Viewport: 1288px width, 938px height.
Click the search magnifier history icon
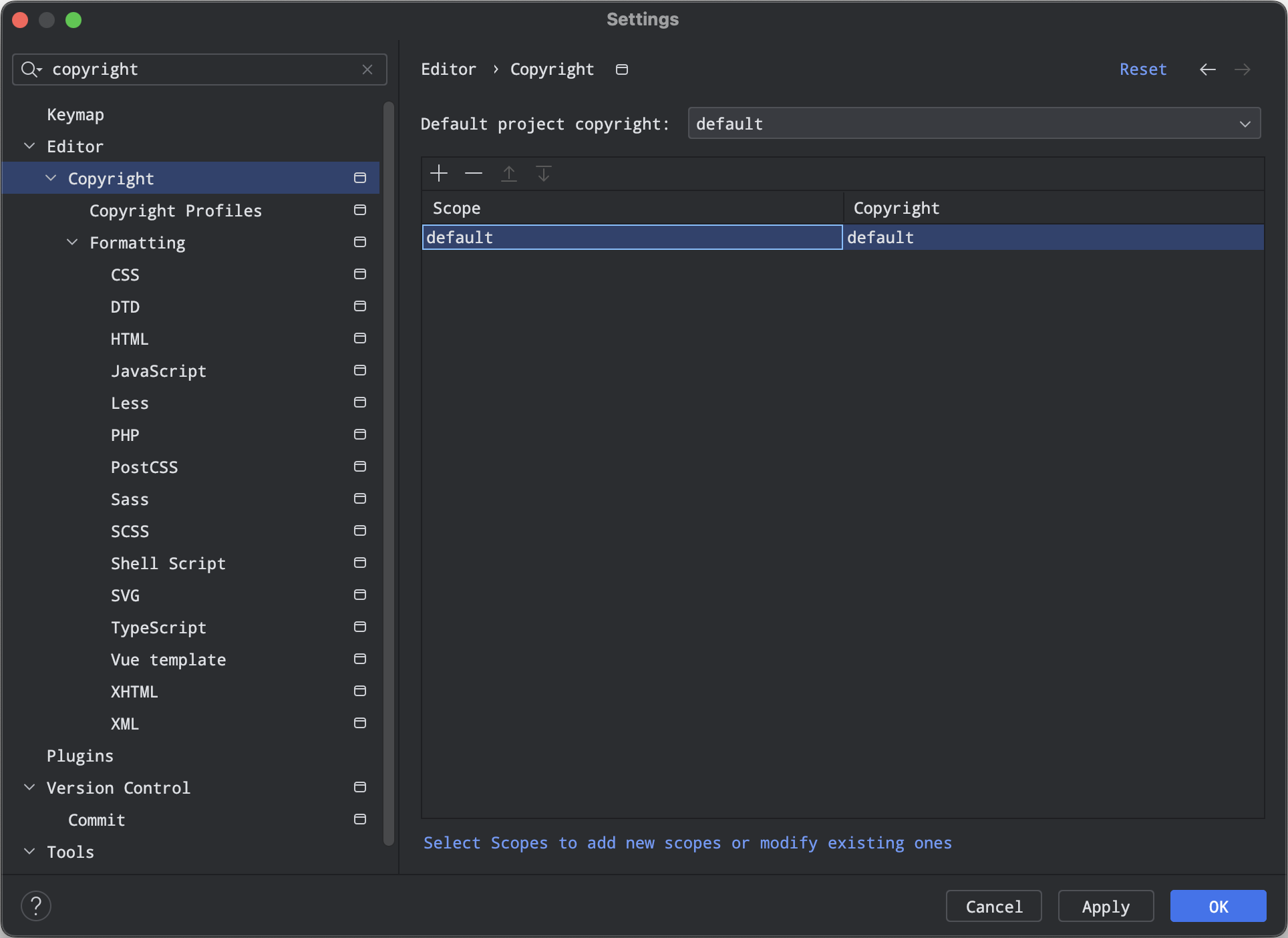(31, 69)
